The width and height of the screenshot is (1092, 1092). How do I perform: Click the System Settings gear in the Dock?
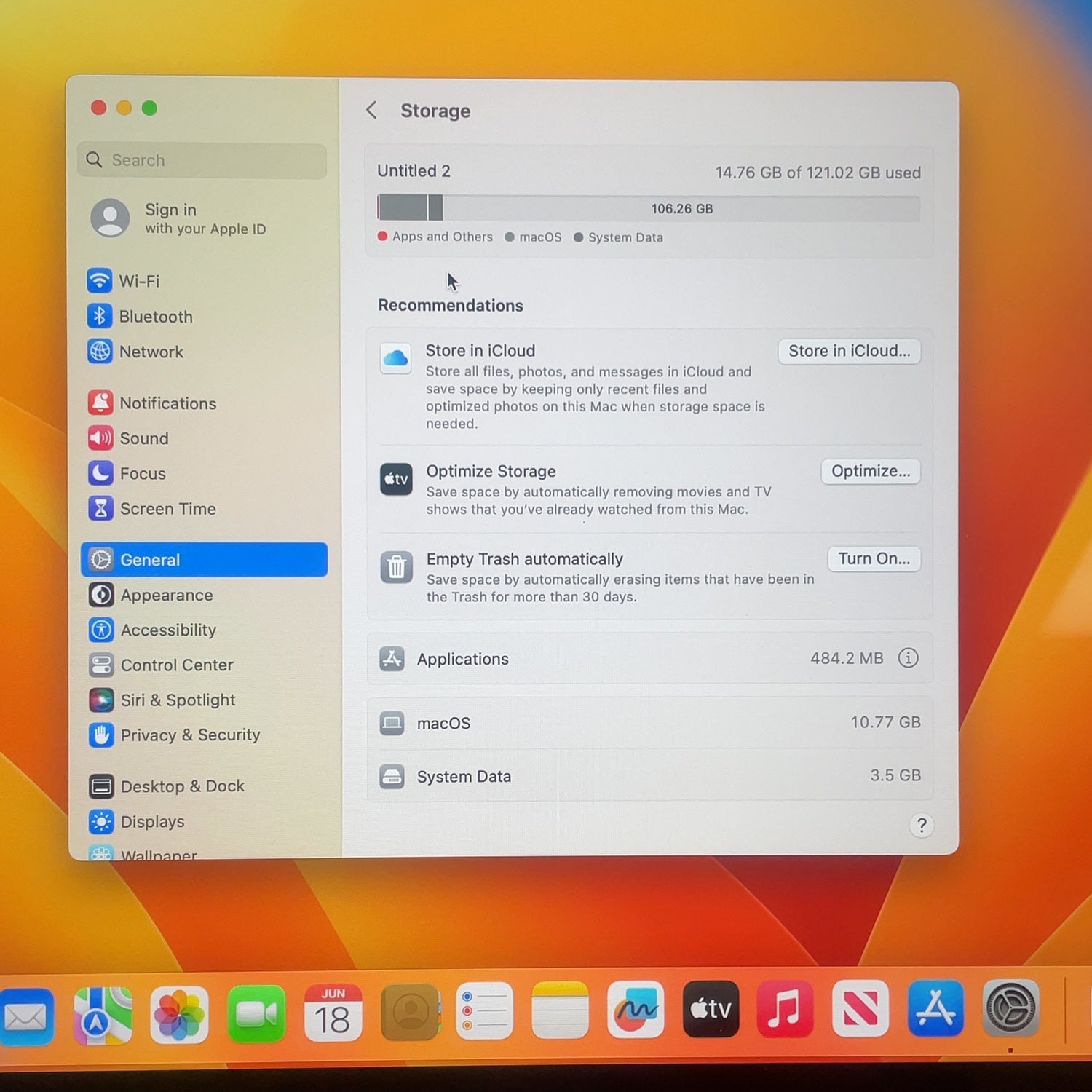(1011, 1008)
